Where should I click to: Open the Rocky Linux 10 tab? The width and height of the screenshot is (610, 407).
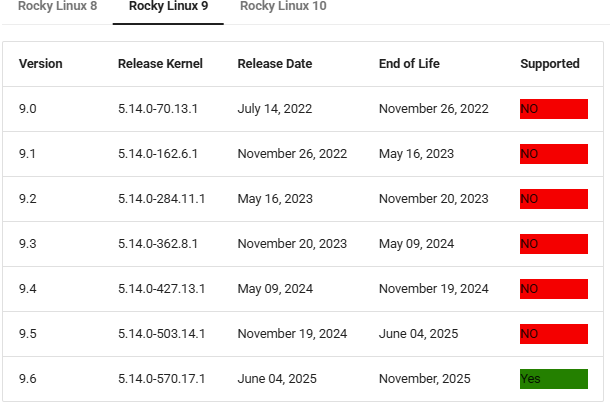click(x=283, y=6)
